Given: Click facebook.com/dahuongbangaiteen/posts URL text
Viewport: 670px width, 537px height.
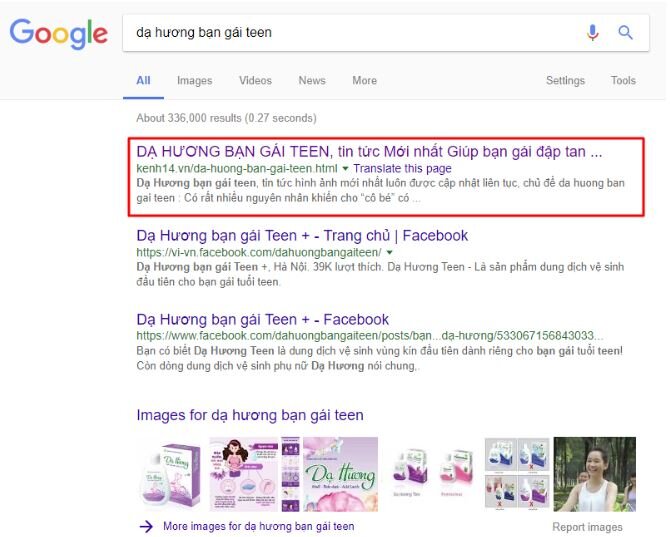Looking at the screenshot, I should (x=369, y=336).
